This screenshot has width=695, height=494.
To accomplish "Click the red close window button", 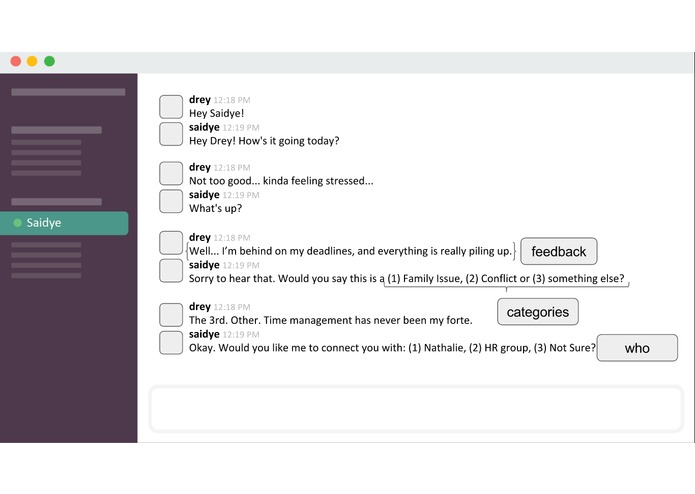I will click(x=16, y=61).
